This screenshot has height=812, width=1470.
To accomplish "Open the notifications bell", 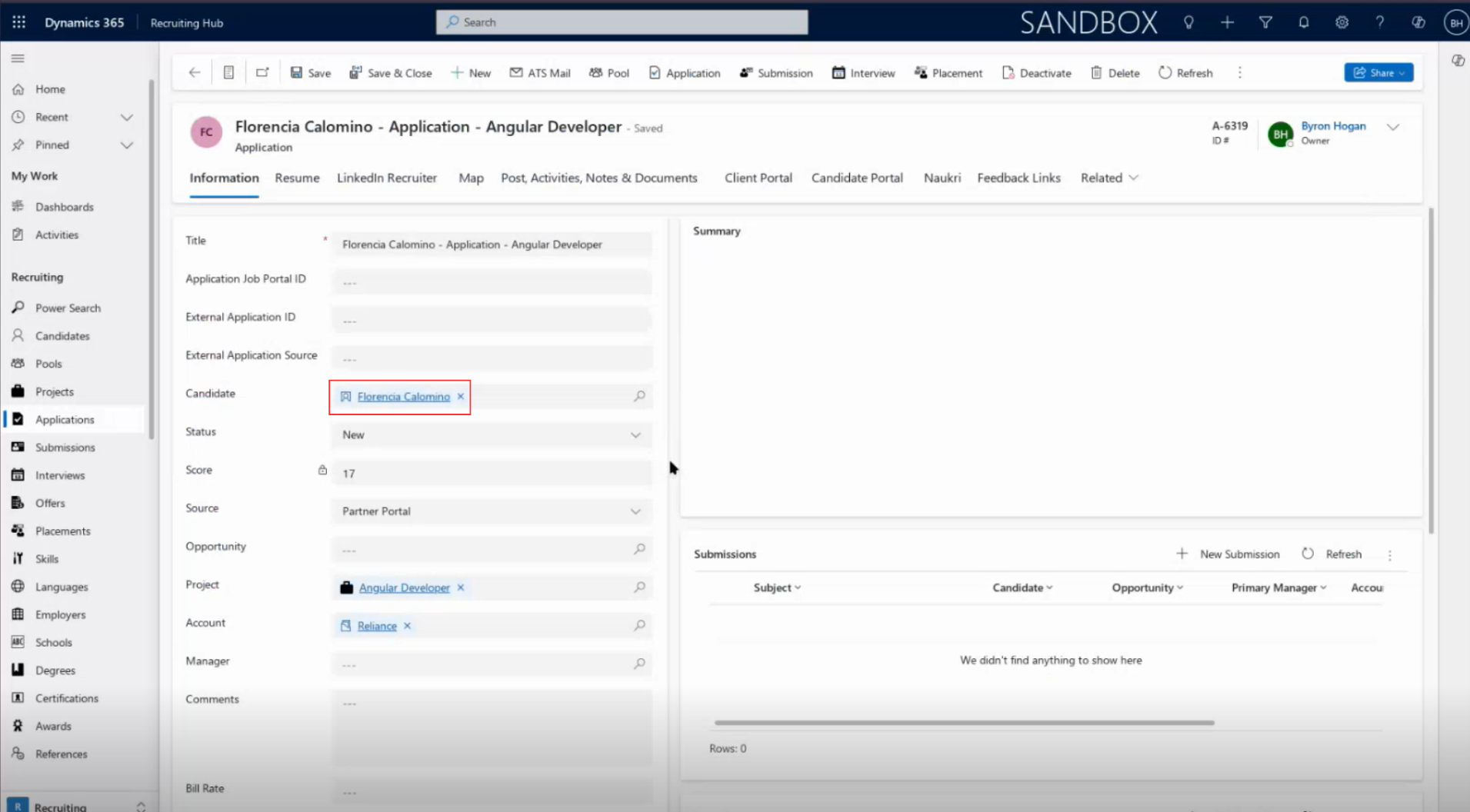I will pos(1303,22).
